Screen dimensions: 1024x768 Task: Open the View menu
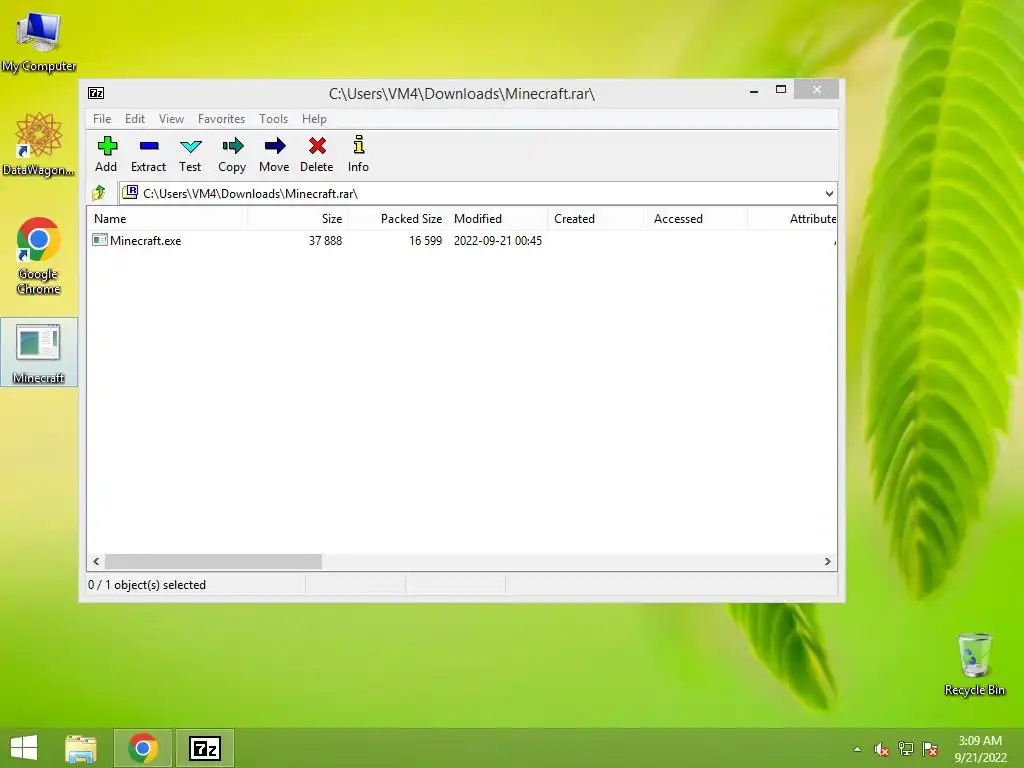point(171,119)
